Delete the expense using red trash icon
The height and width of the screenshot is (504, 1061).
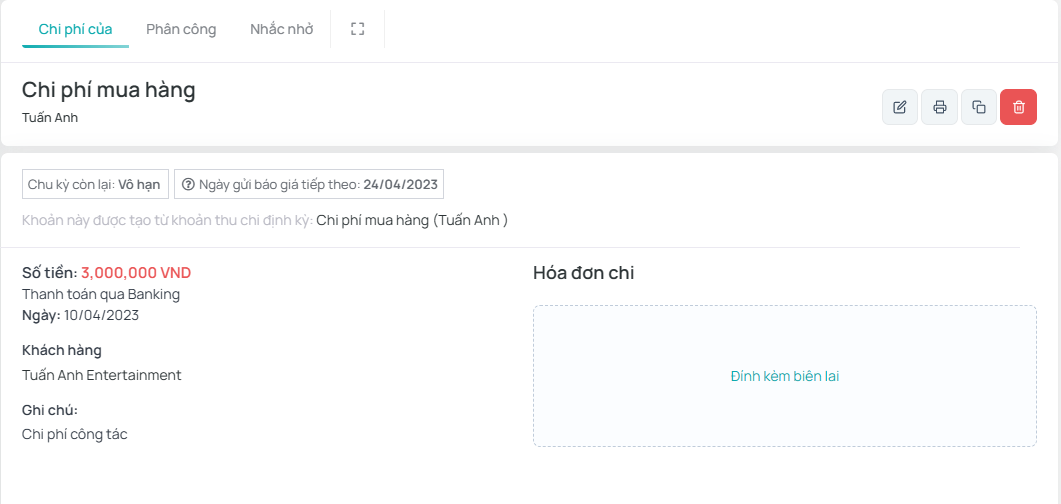(x=1018, y=107)
